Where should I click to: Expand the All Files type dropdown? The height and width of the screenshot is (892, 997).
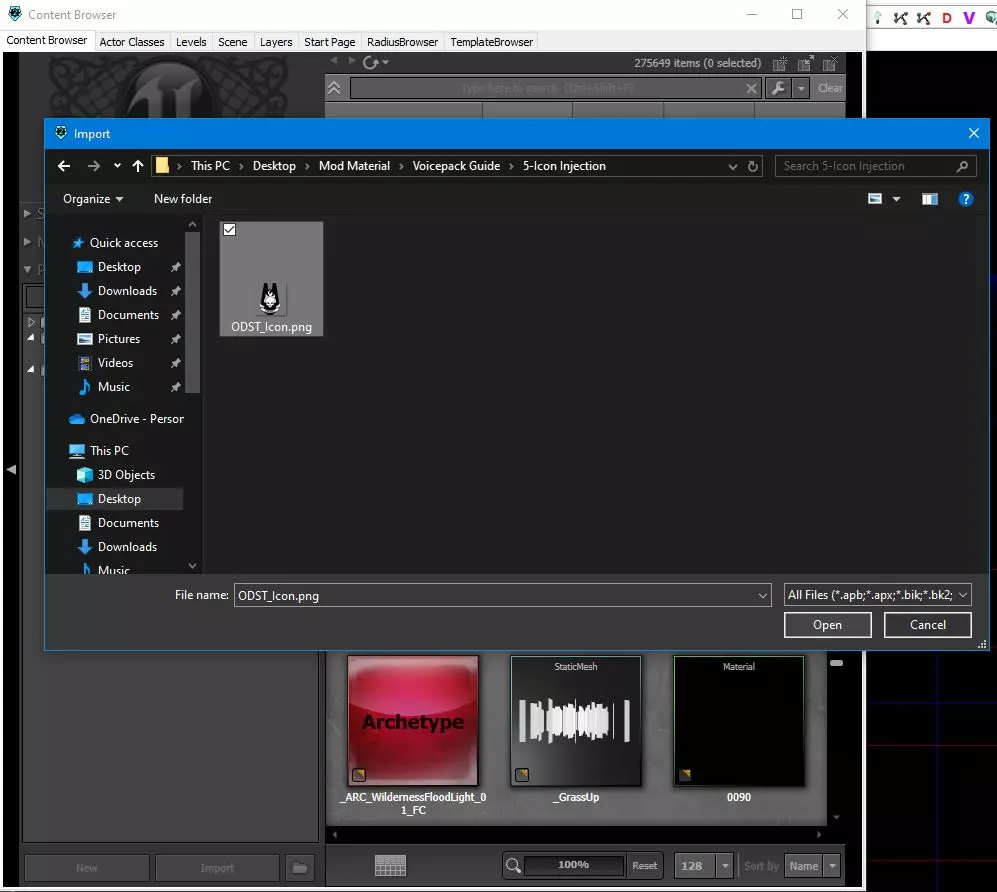click(x=877, y=595)
